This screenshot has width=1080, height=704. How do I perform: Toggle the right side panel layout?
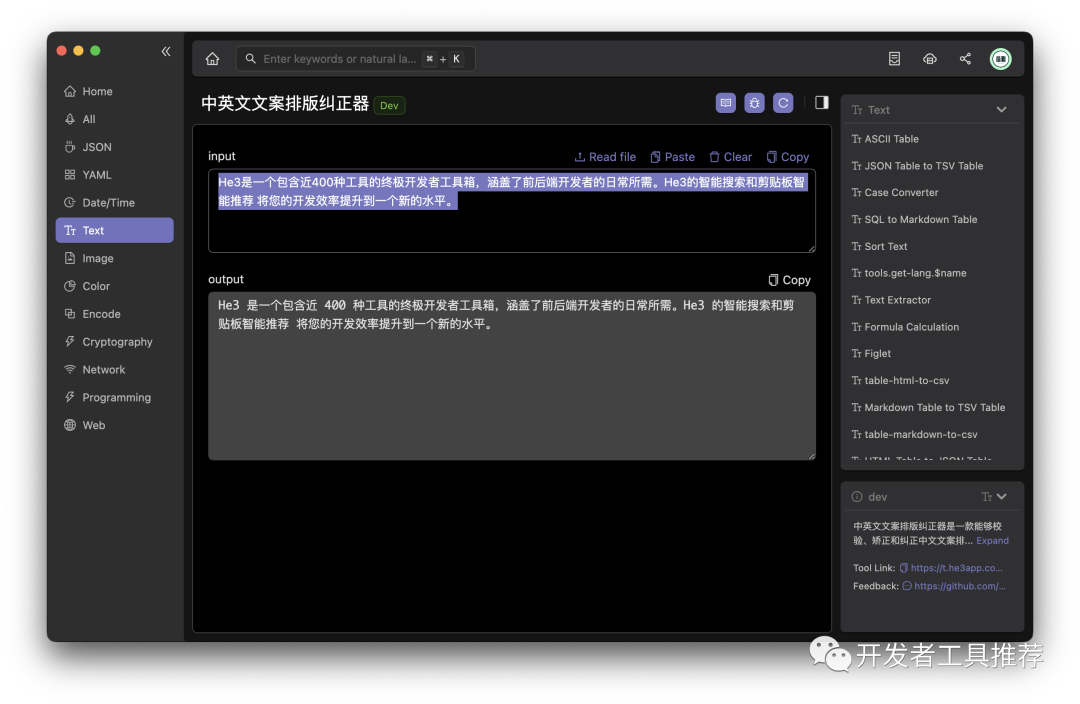point(821,103)
